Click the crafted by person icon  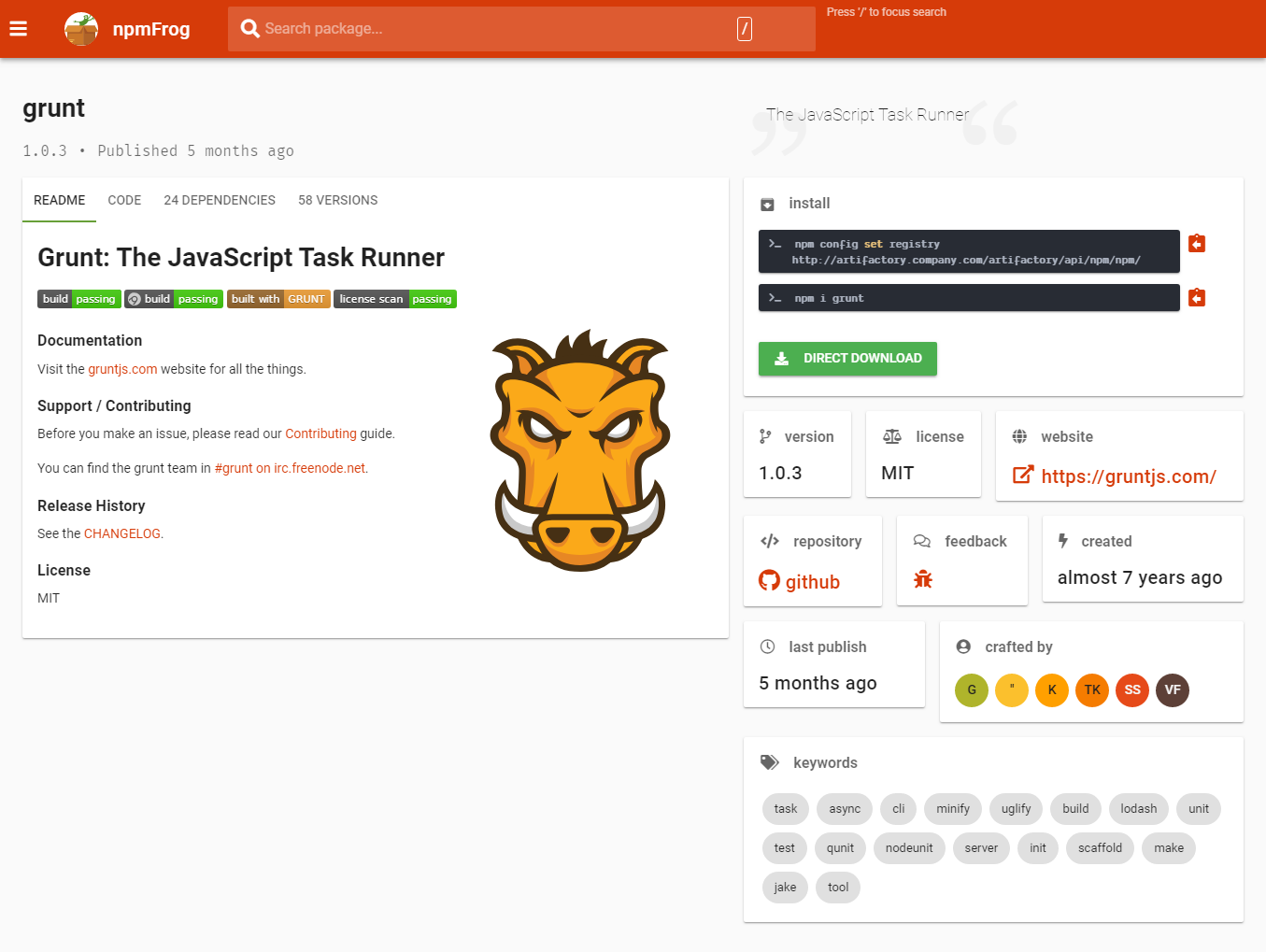[x=963, y=647]
